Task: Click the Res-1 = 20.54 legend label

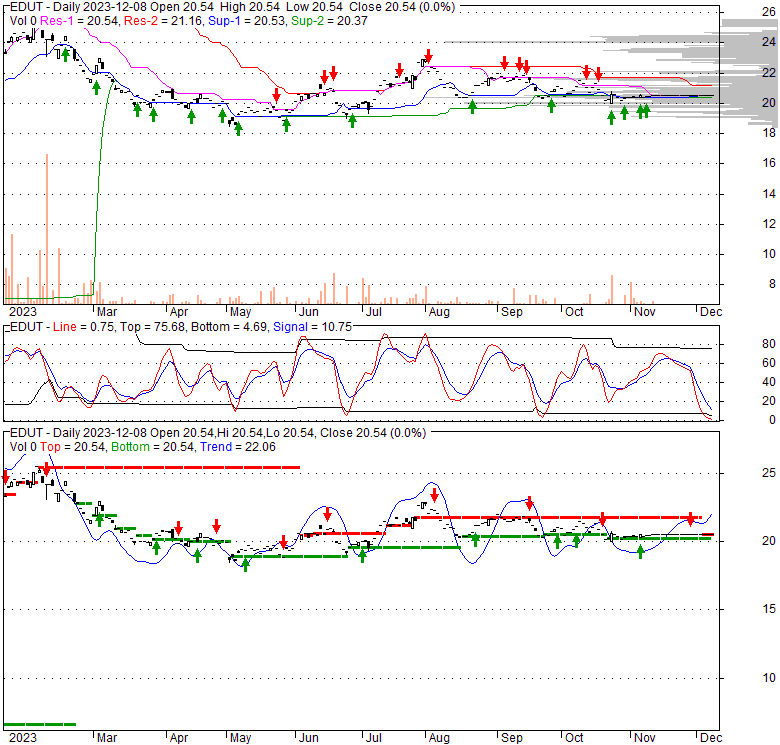Action: (x=79, y=21)
